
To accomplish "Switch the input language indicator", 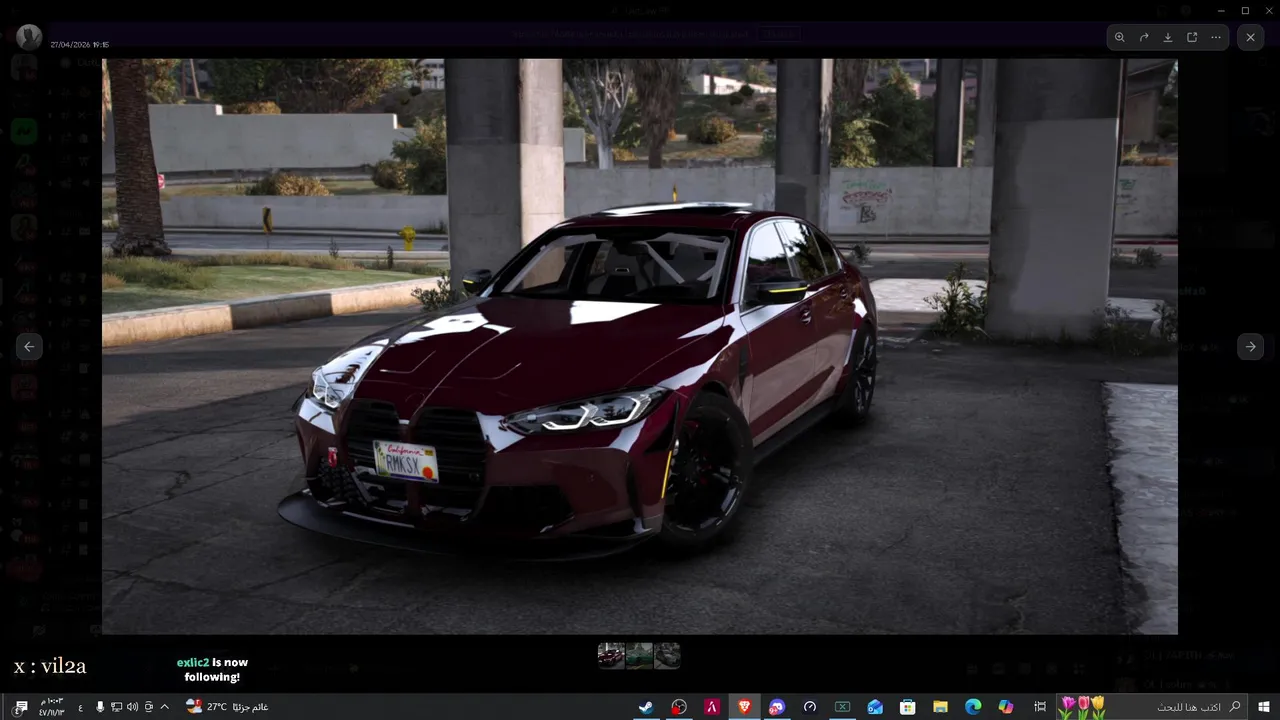I will tap(81, 708).
